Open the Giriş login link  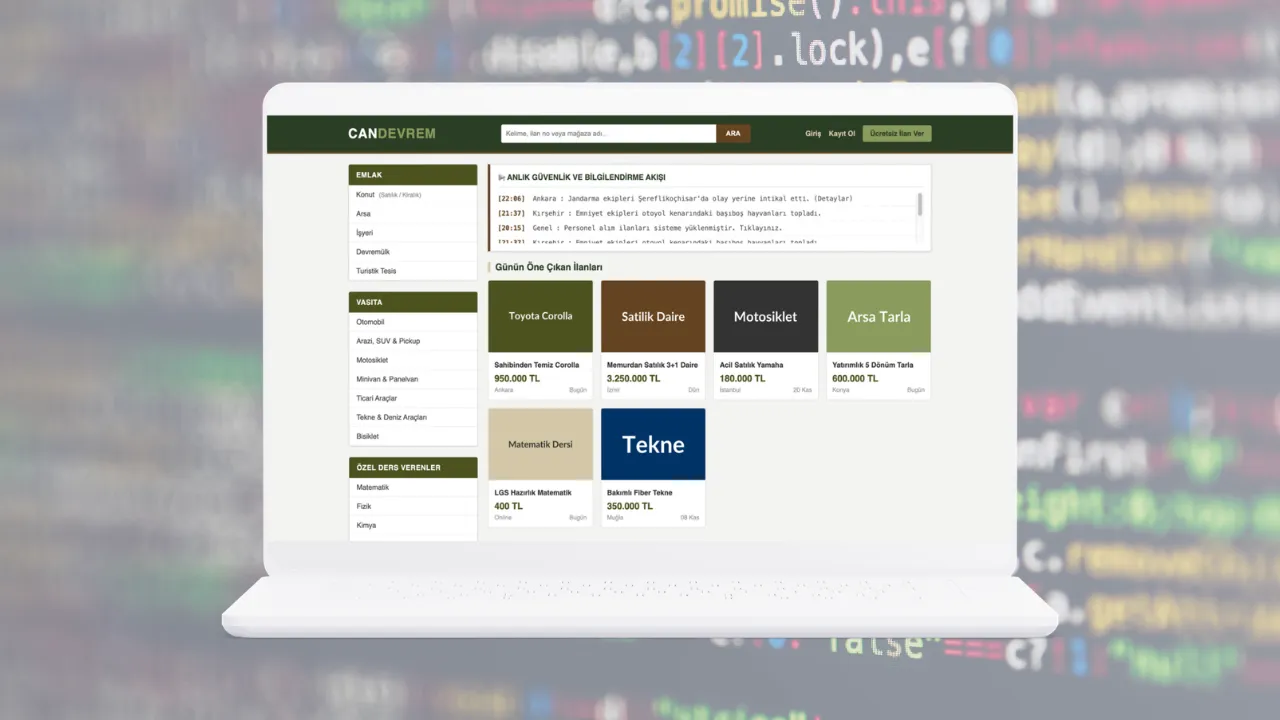[x=813, y=133]
